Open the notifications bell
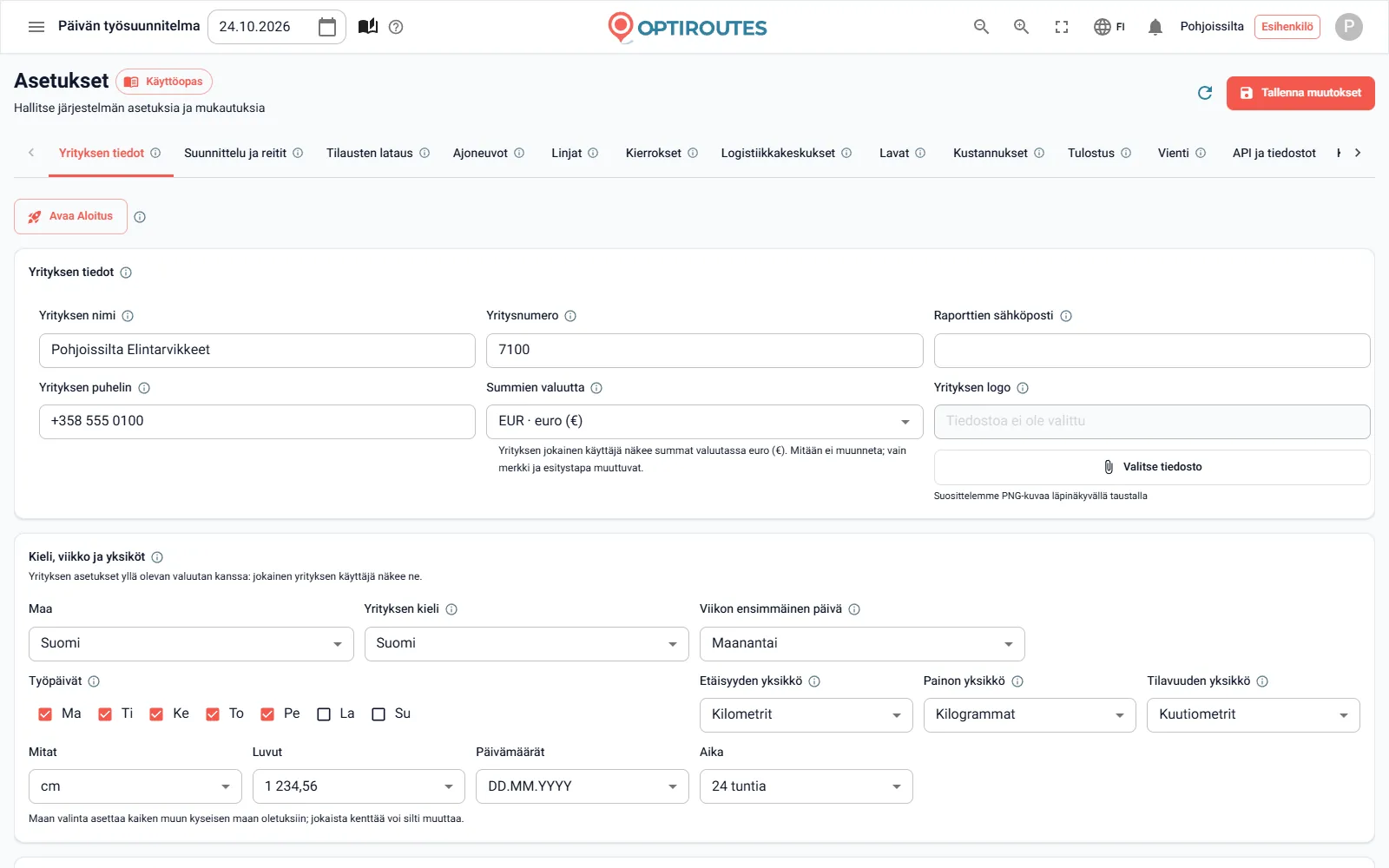1389x868 pixels. click(1155, 27)
